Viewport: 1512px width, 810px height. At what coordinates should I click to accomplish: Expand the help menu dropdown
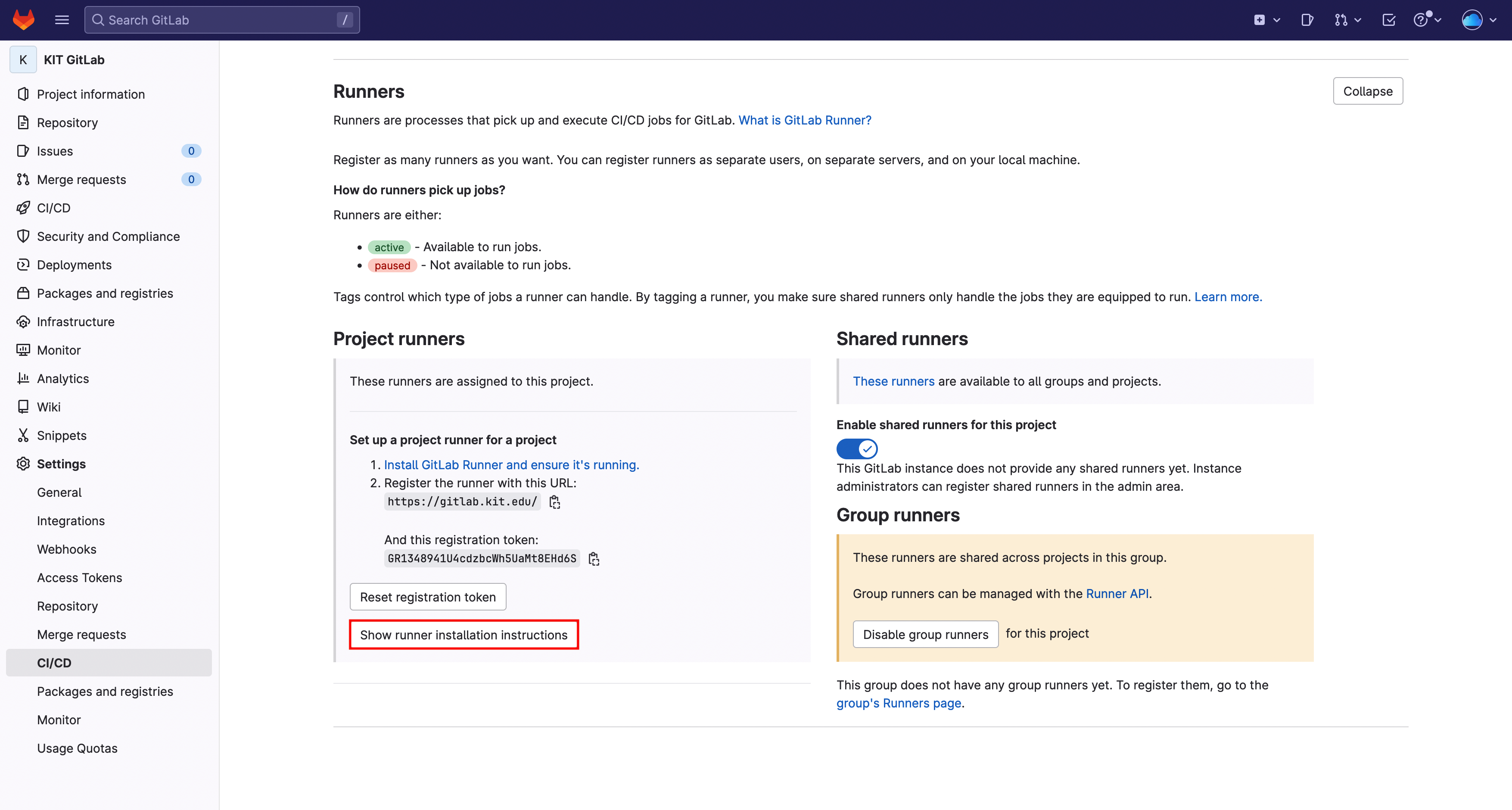tap(1428, 19)
